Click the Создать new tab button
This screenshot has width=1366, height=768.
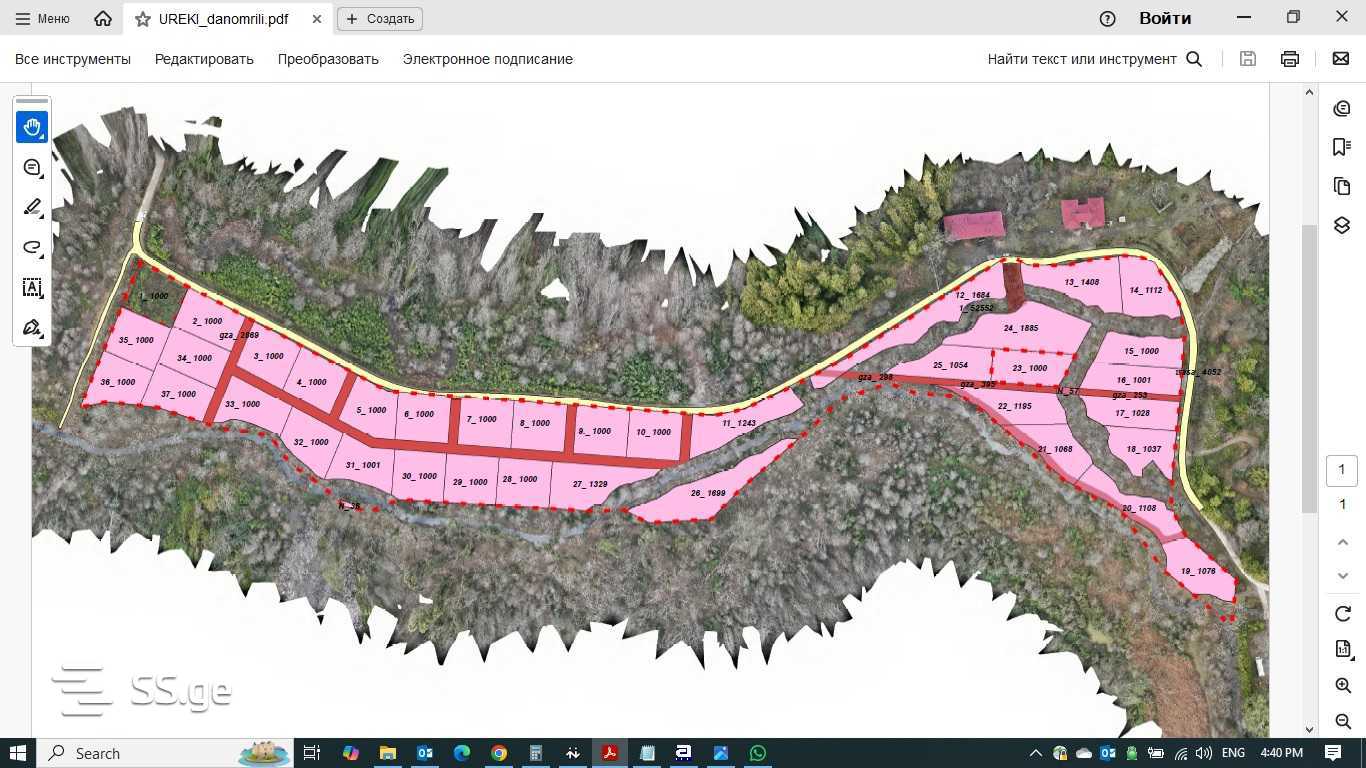tap(380, 19)
